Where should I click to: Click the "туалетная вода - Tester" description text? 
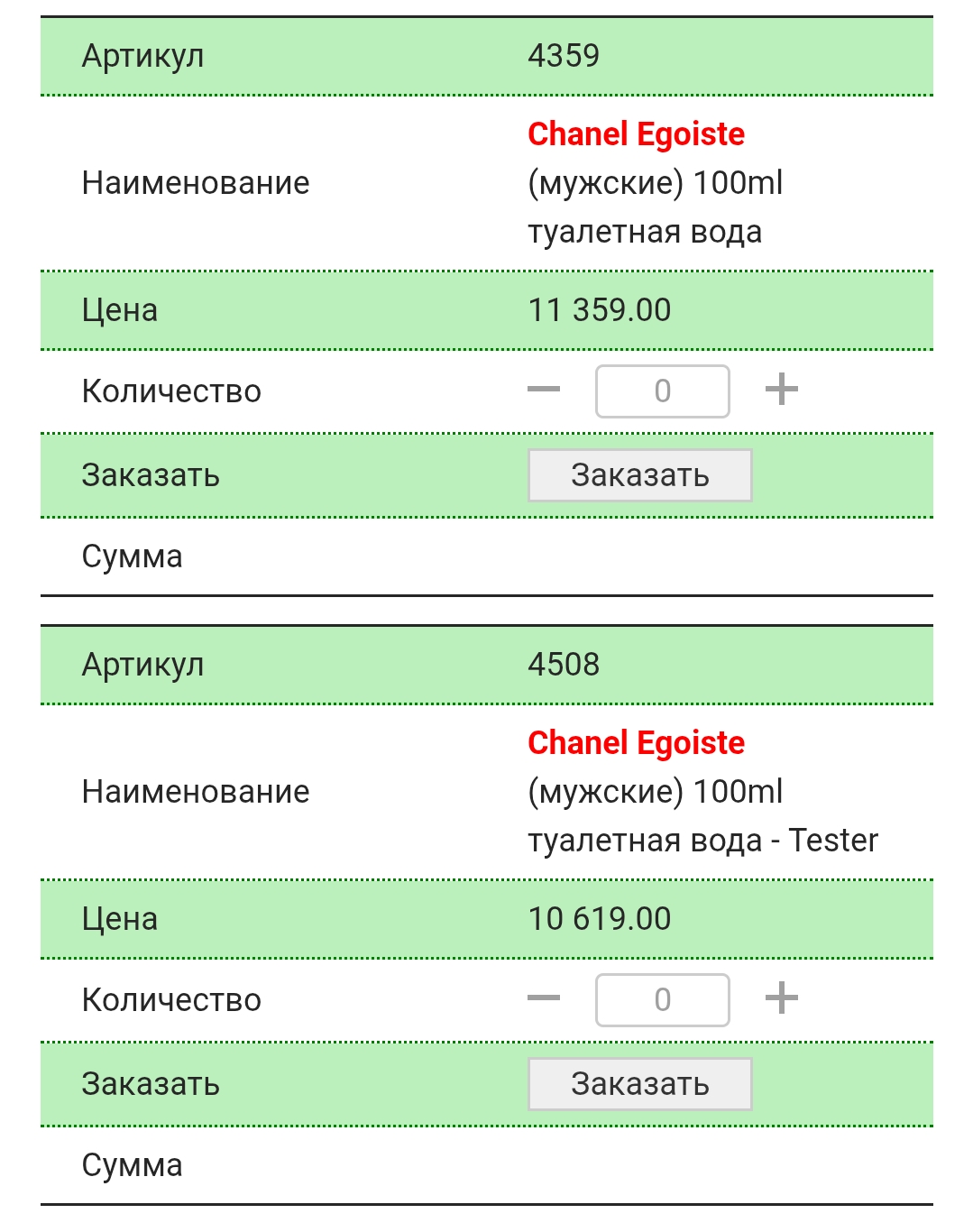click(702, 841)
